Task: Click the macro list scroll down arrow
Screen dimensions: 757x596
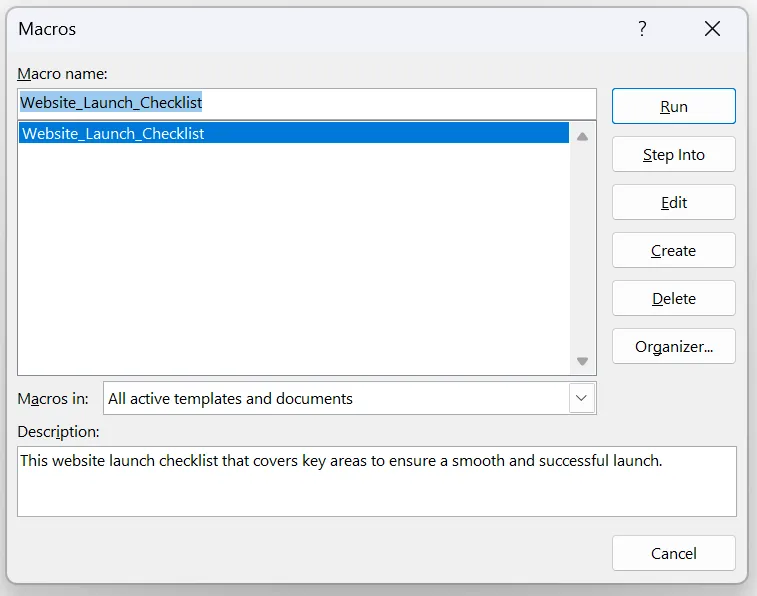Action: pos(582,361)
